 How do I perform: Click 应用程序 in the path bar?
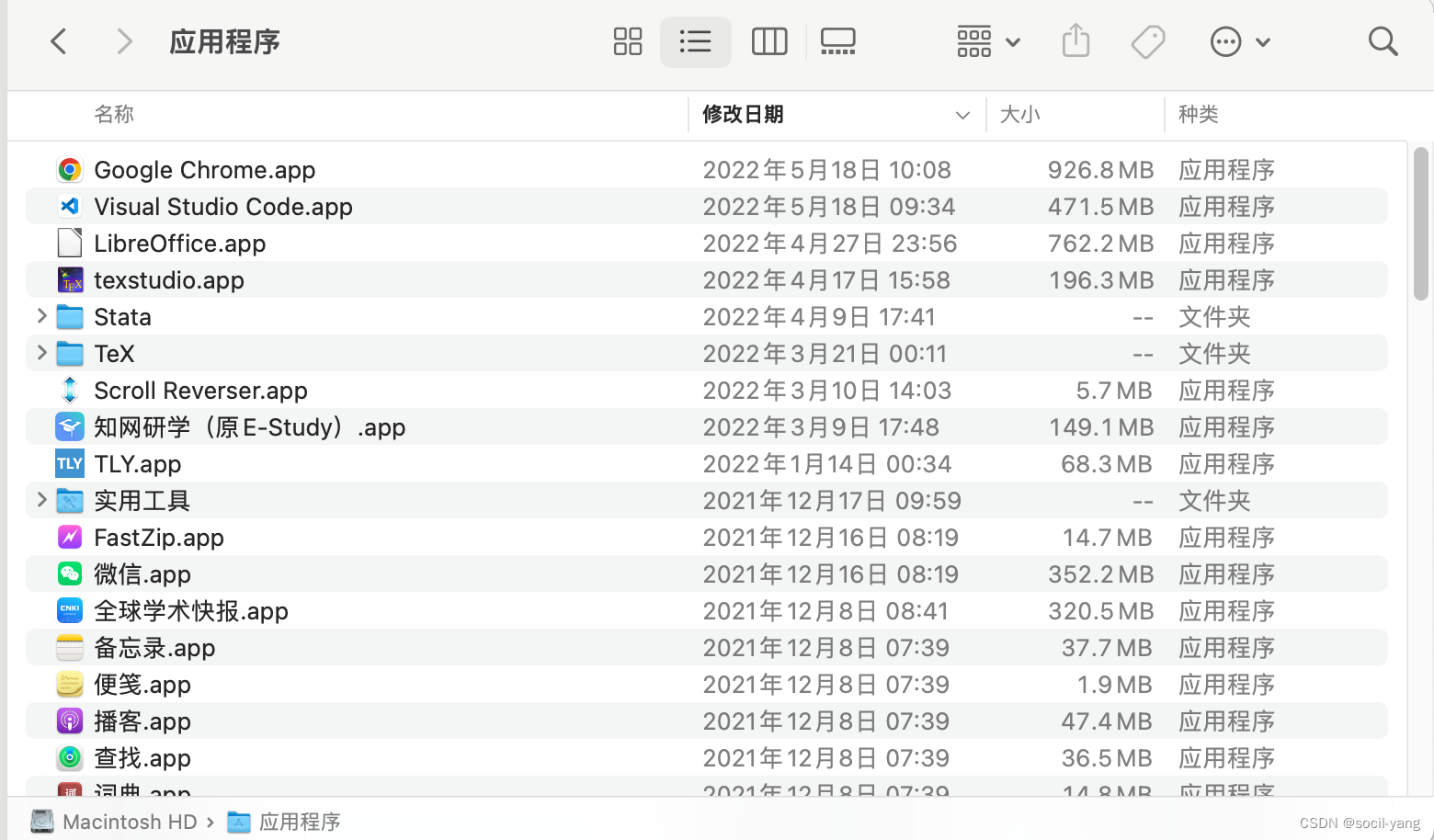(284, 822)
